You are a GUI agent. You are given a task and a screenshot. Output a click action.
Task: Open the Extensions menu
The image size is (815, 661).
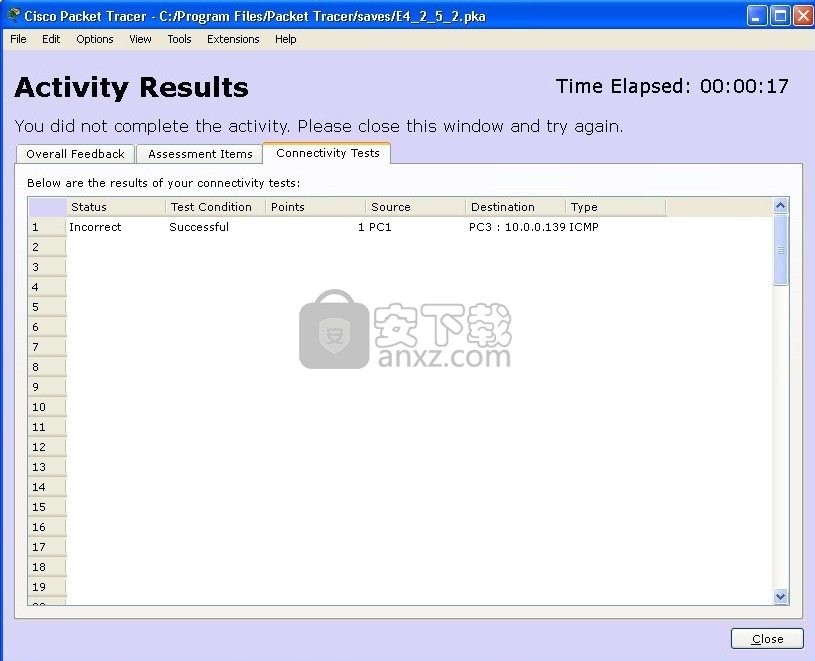click(x=233, y=39)
